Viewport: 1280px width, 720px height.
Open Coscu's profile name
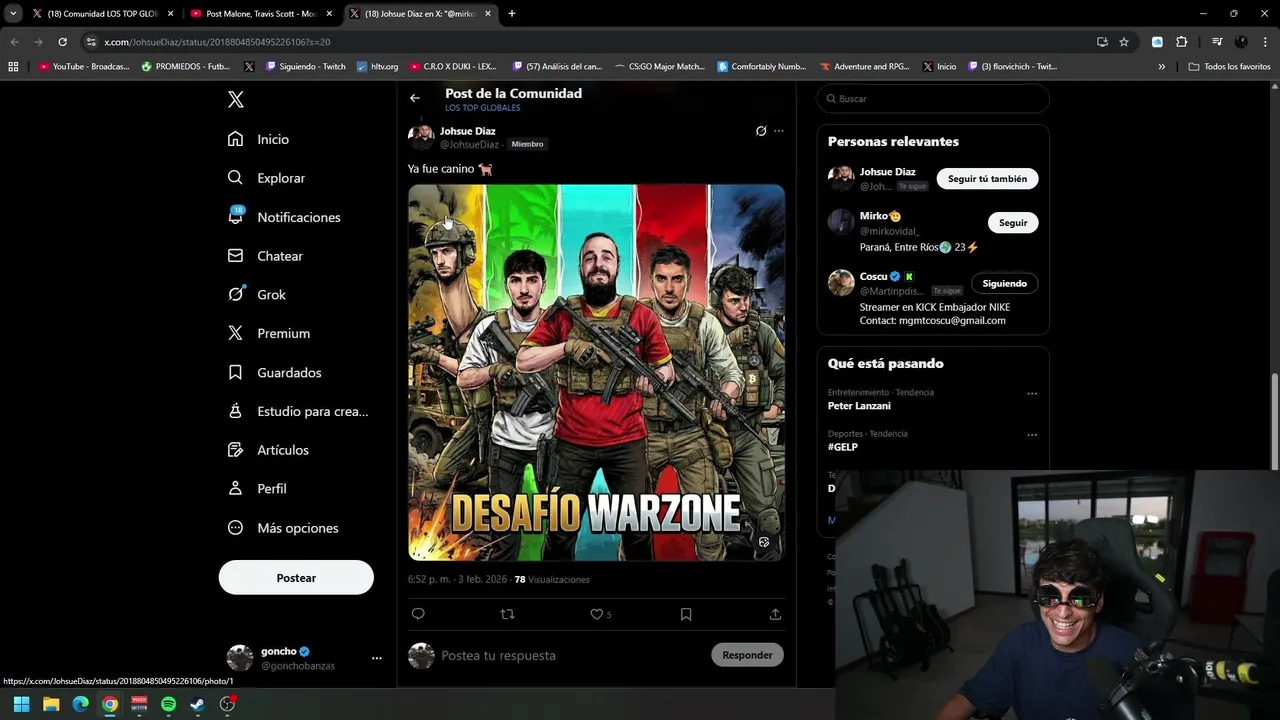[873, 277]
